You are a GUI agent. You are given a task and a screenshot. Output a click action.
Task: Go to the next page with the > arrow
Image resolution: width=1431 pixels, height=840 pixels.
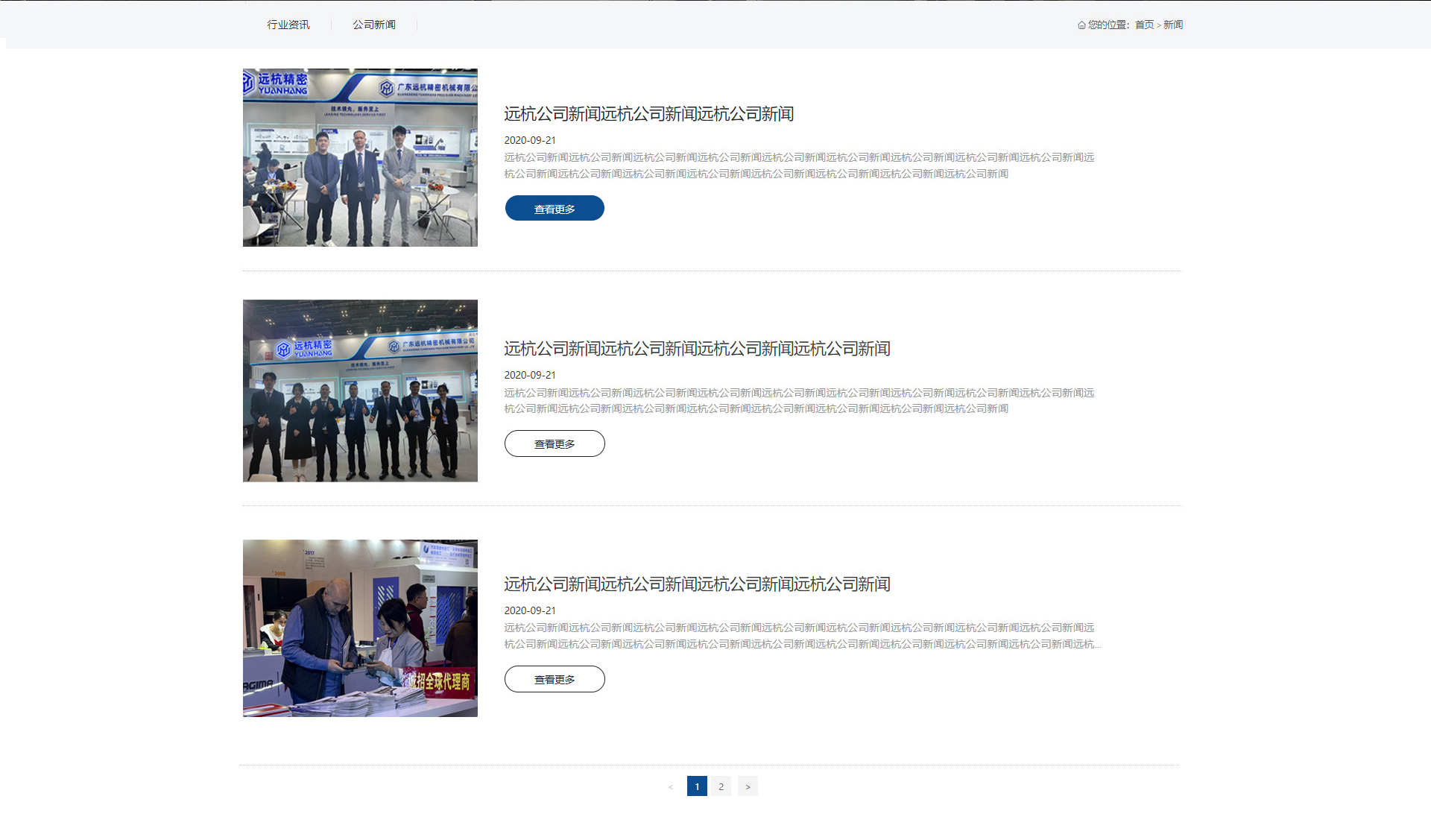point(748,786)
